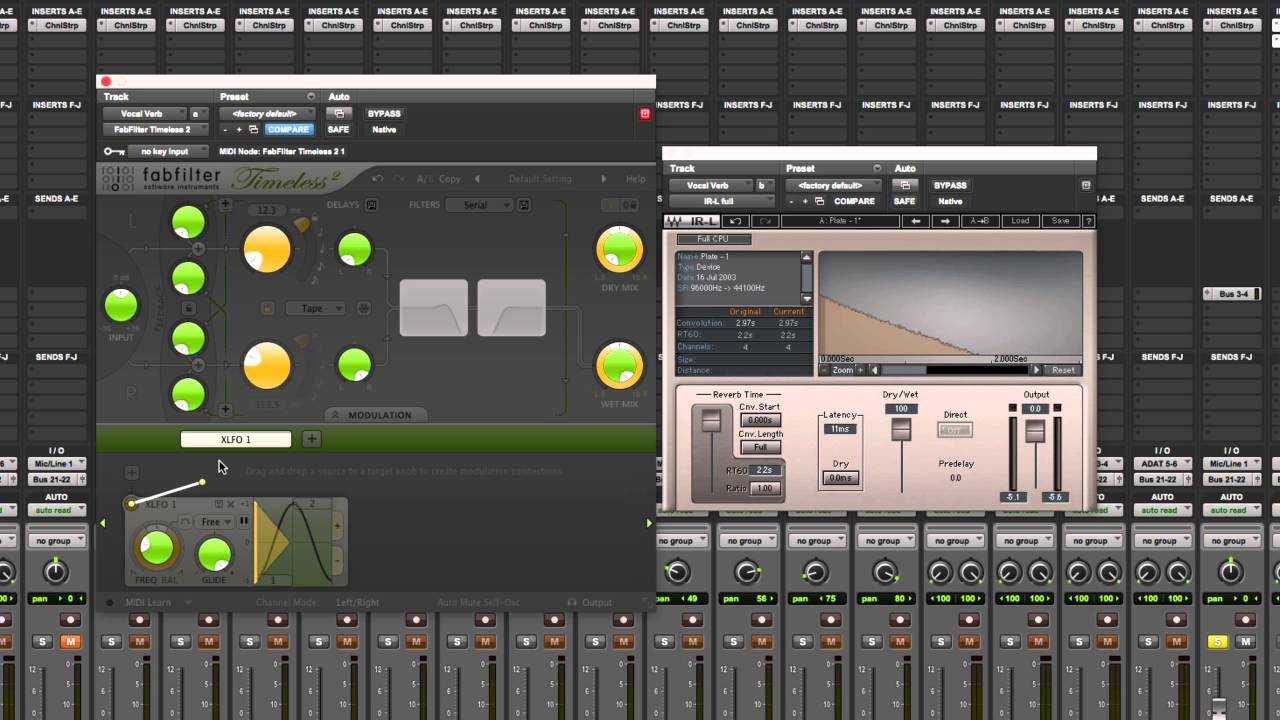The image size is (1280, 720).
Task: Toggle SAFE in the IR-L window
Action: pos(905,201)
